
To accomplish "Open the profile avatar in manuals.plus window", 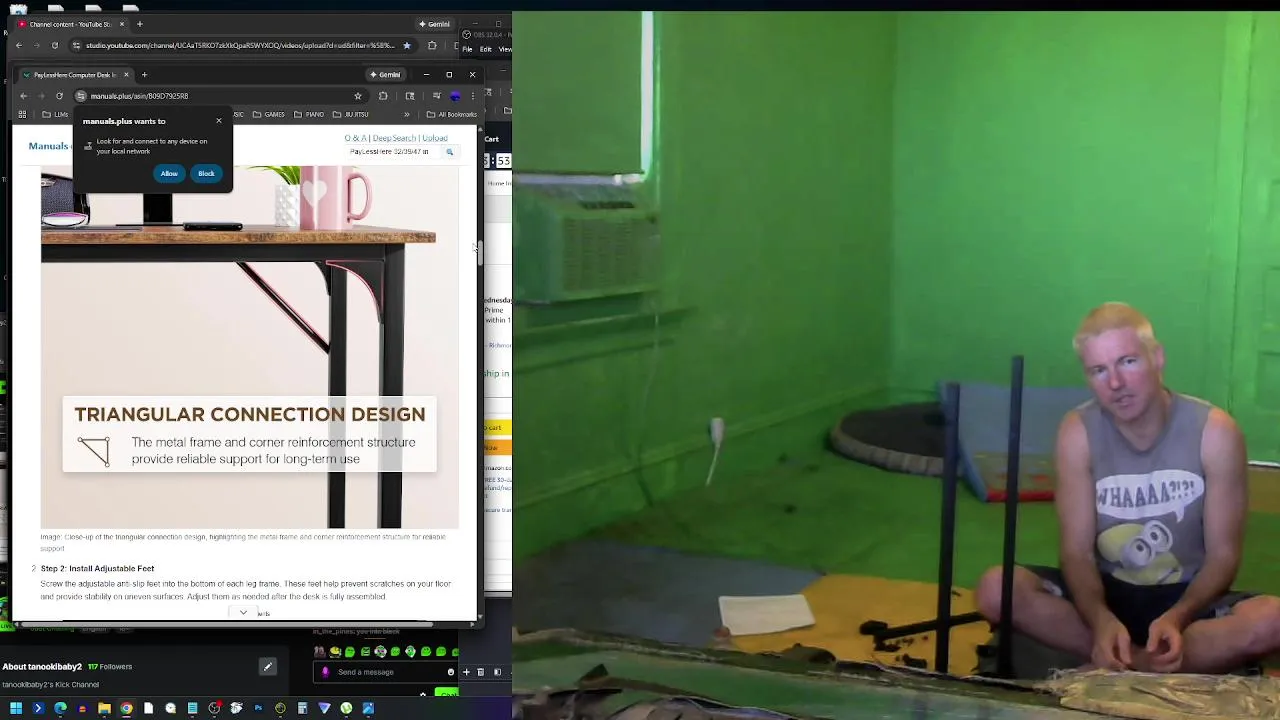I will (455, 96).
